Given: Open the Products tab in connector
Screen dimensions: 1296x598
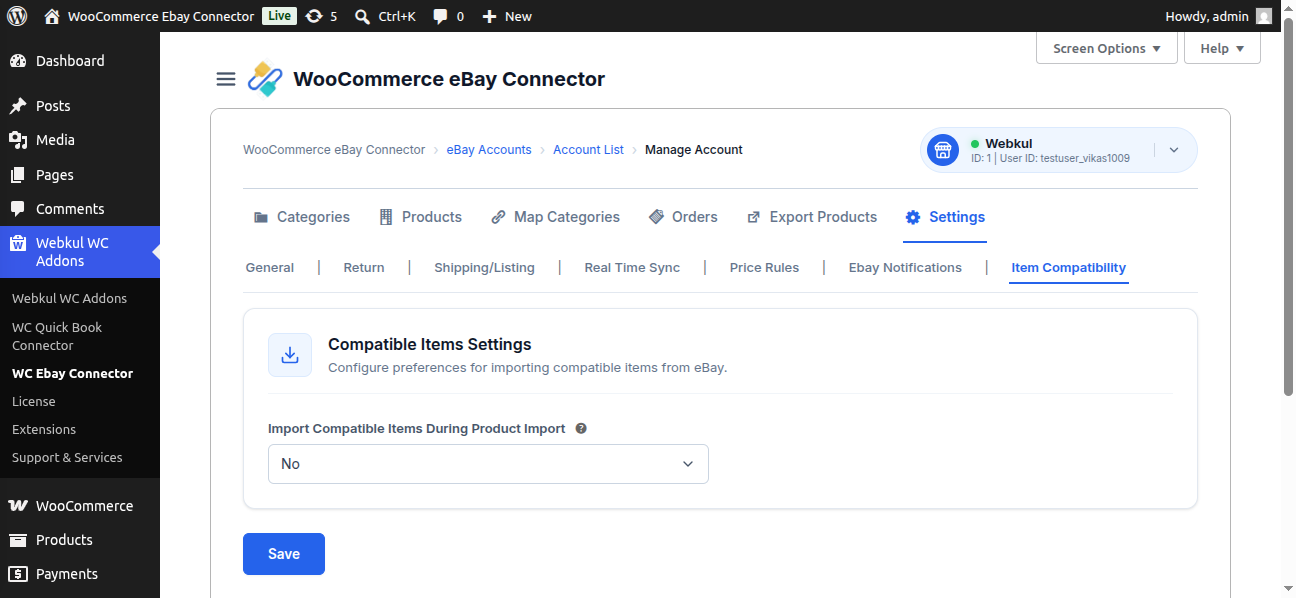Looking at the screenshot, I should pos(420,217).
